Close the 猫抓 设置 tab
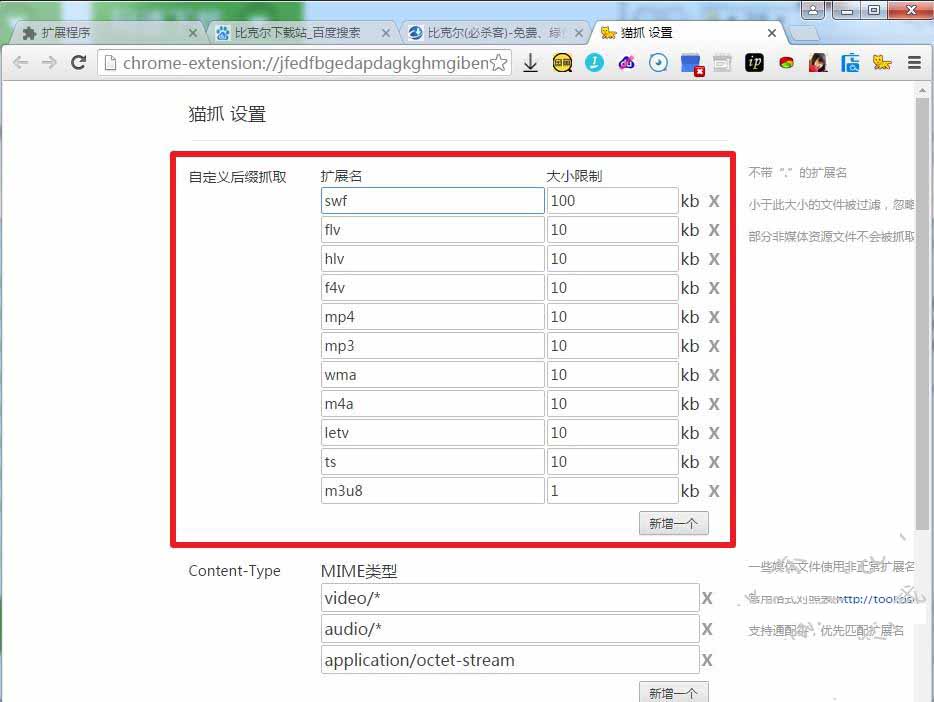 (771, 33)
